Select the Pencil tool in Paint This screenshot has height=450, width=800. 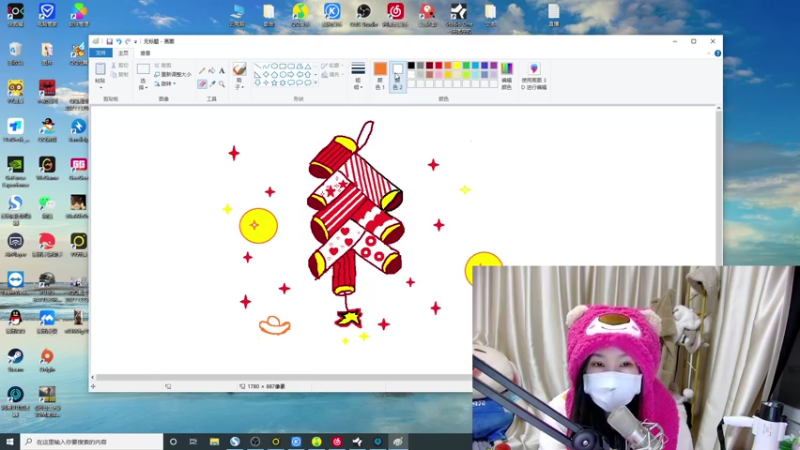pyautogui.click(x=202, y=70)
